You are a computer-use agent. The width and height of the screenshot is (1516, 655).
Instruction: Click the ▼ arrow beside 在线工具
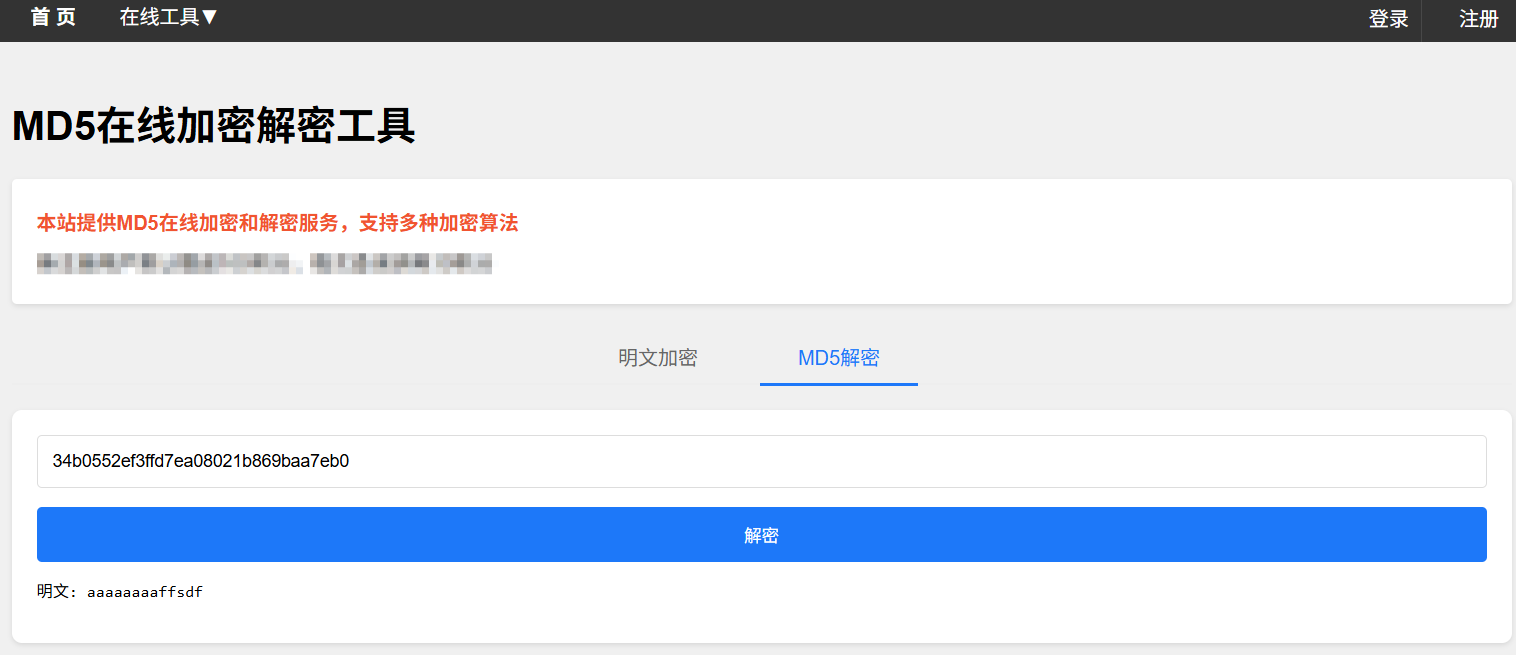(x=210, y=18)
